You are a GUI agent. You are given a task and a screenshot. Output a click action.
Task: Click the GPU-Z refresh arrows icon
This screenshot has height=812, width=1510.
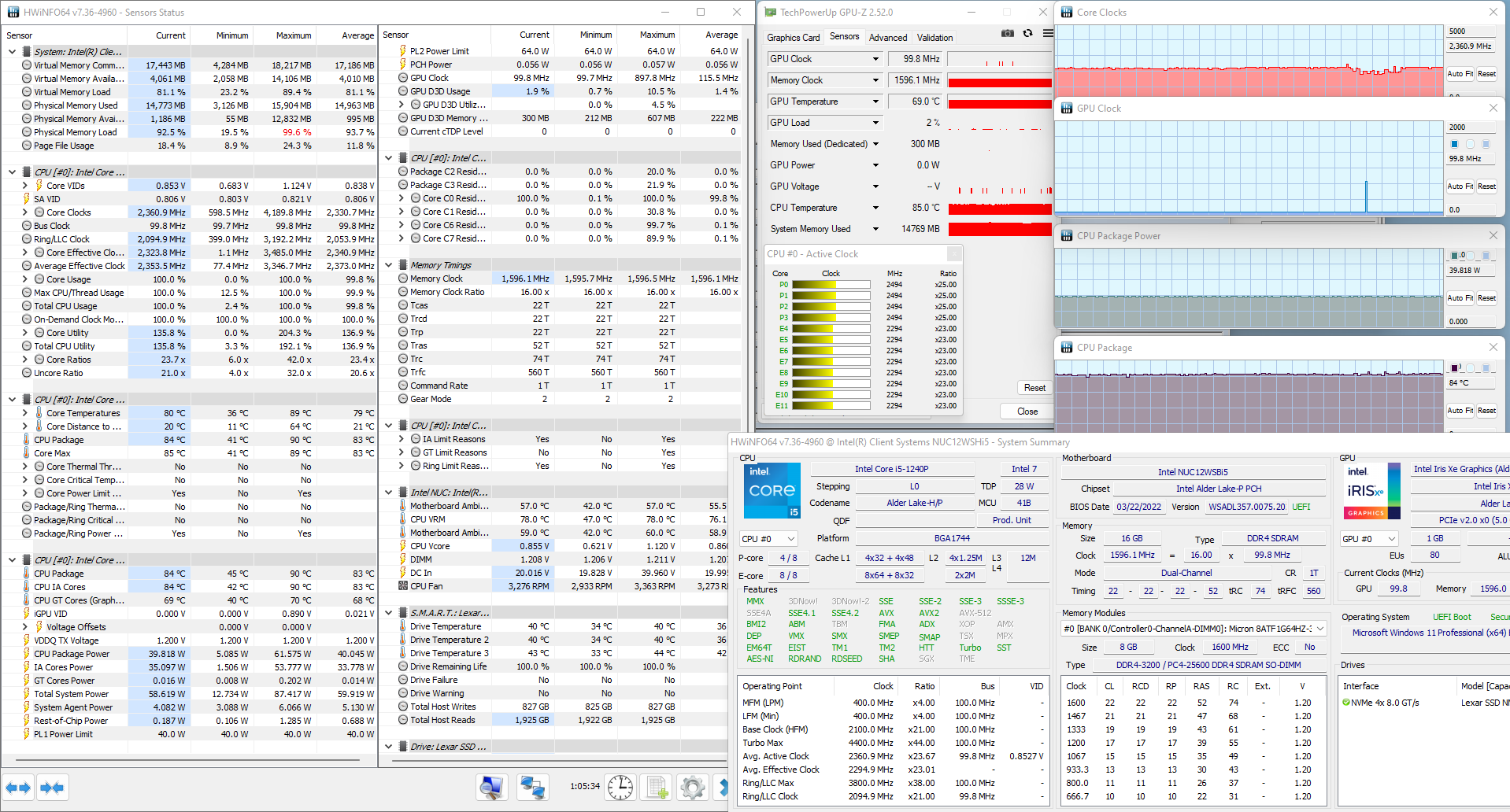1027,33
